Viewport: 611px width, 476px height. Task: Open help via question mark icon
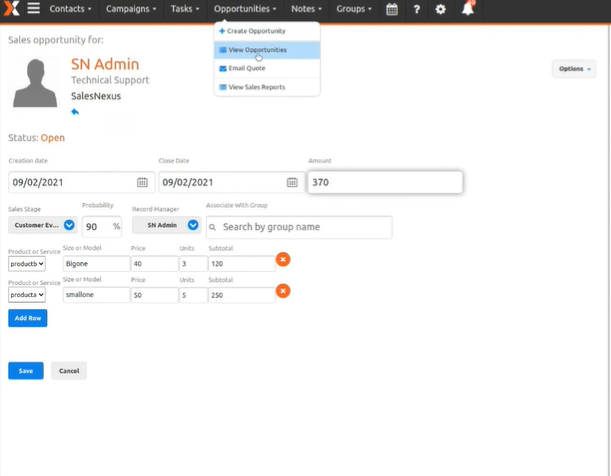tap(416, 9)
